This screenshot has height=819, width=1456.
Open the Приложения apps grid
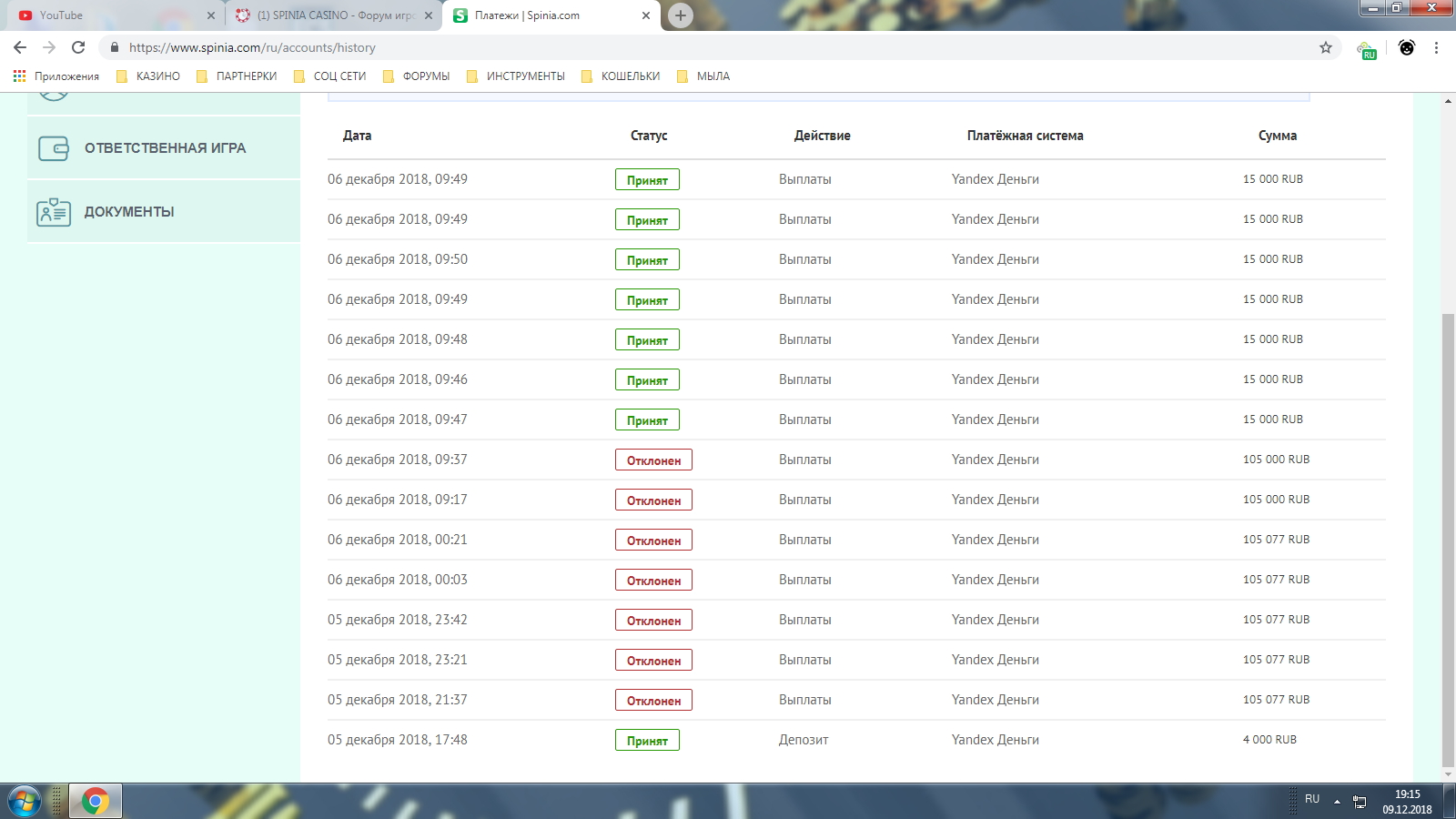pyautogui.click(x=56, y=76)
